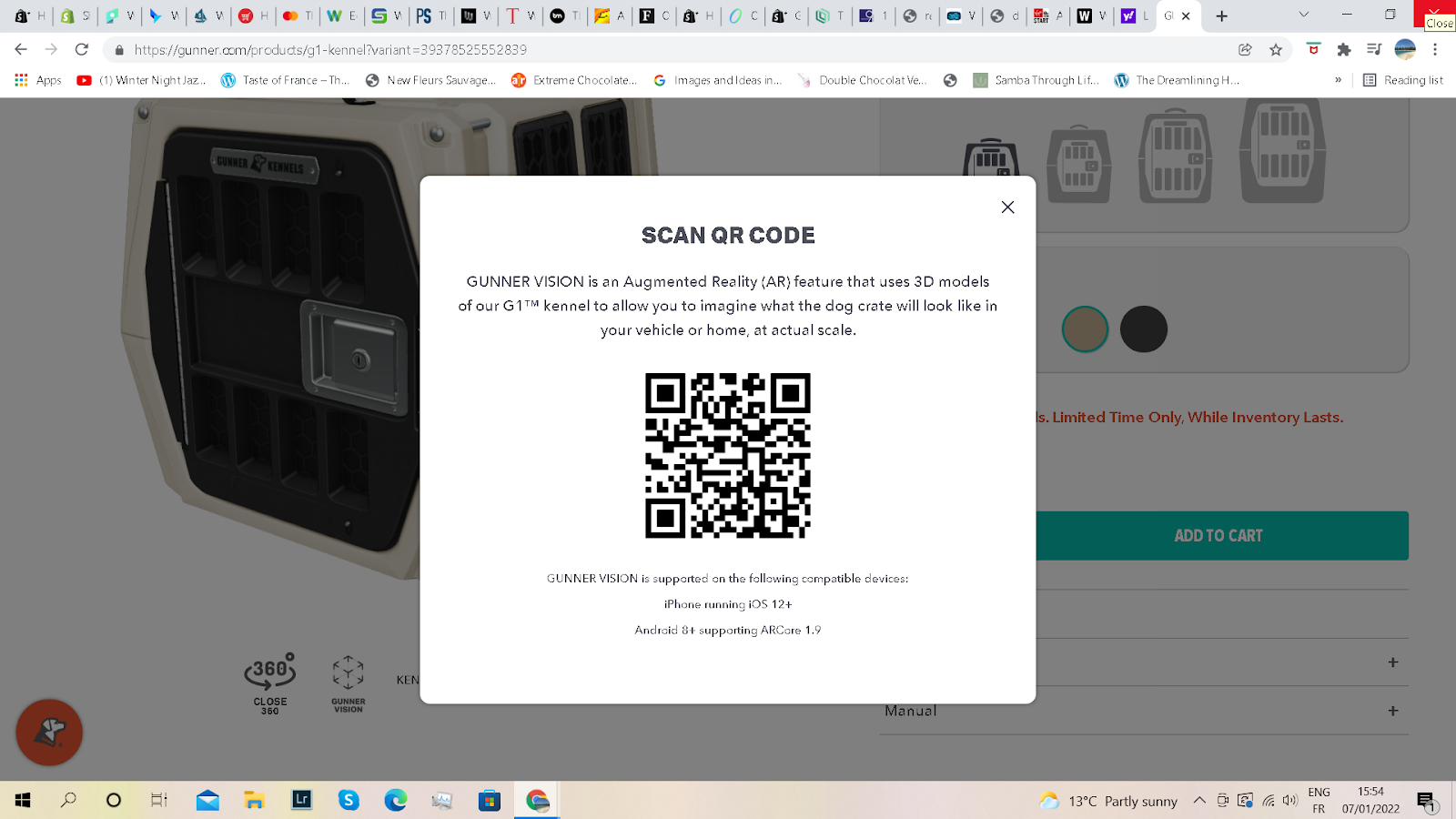Switch to the Yahoo favicon tab

(x=1135, y=15)
